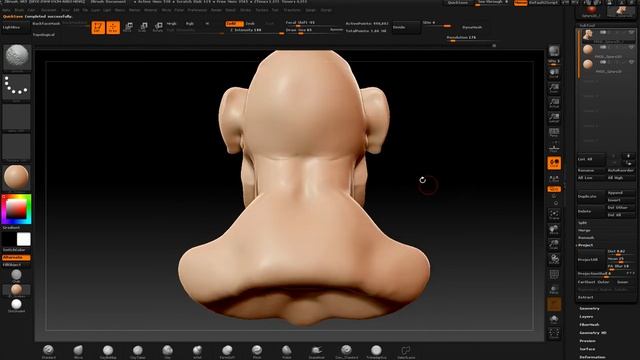Screen dimensions: 640x360
Task: Expand the Layers section
Action: tap(586, 317)
